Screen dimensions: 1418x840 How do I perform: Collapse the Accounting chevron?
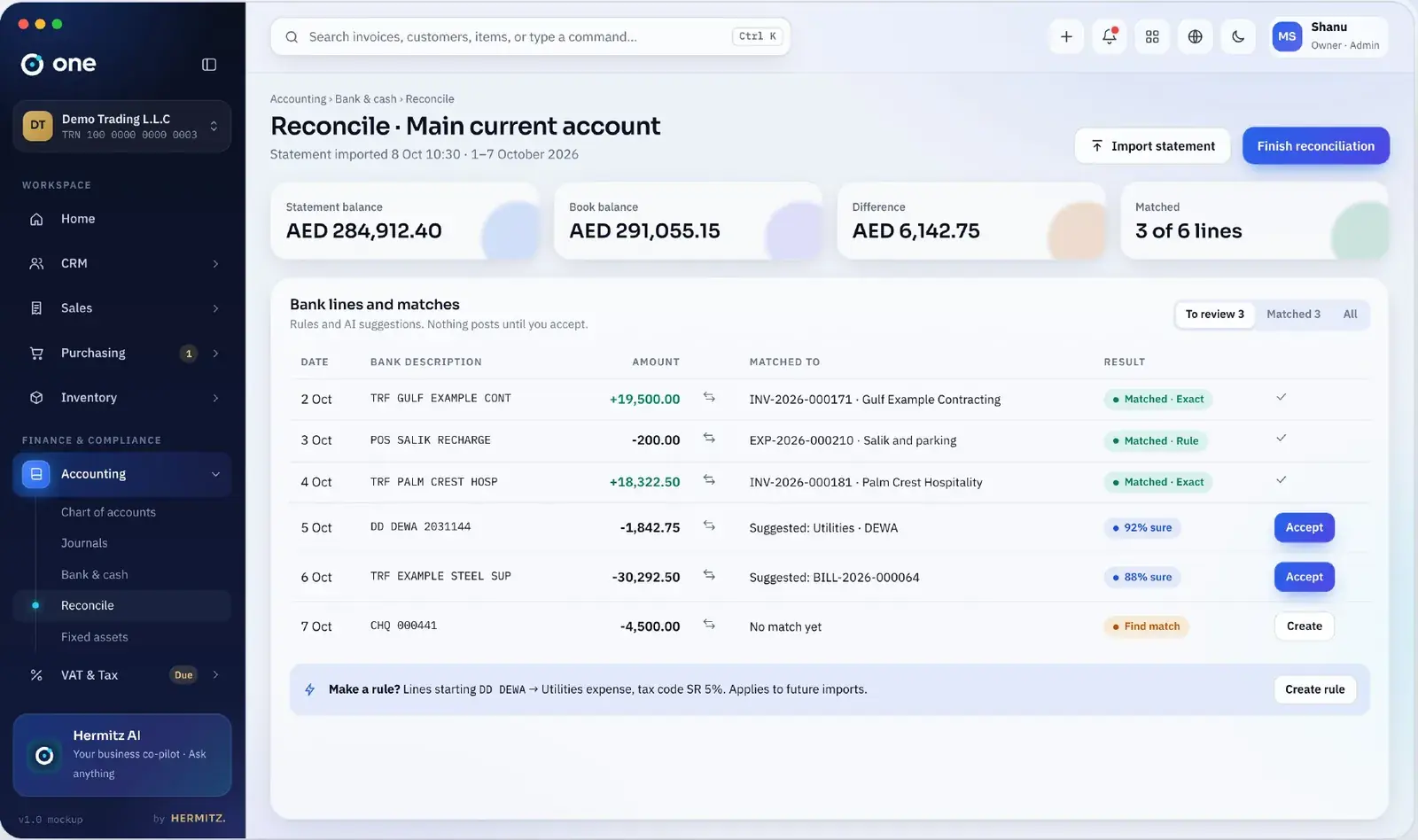point(215,474)
